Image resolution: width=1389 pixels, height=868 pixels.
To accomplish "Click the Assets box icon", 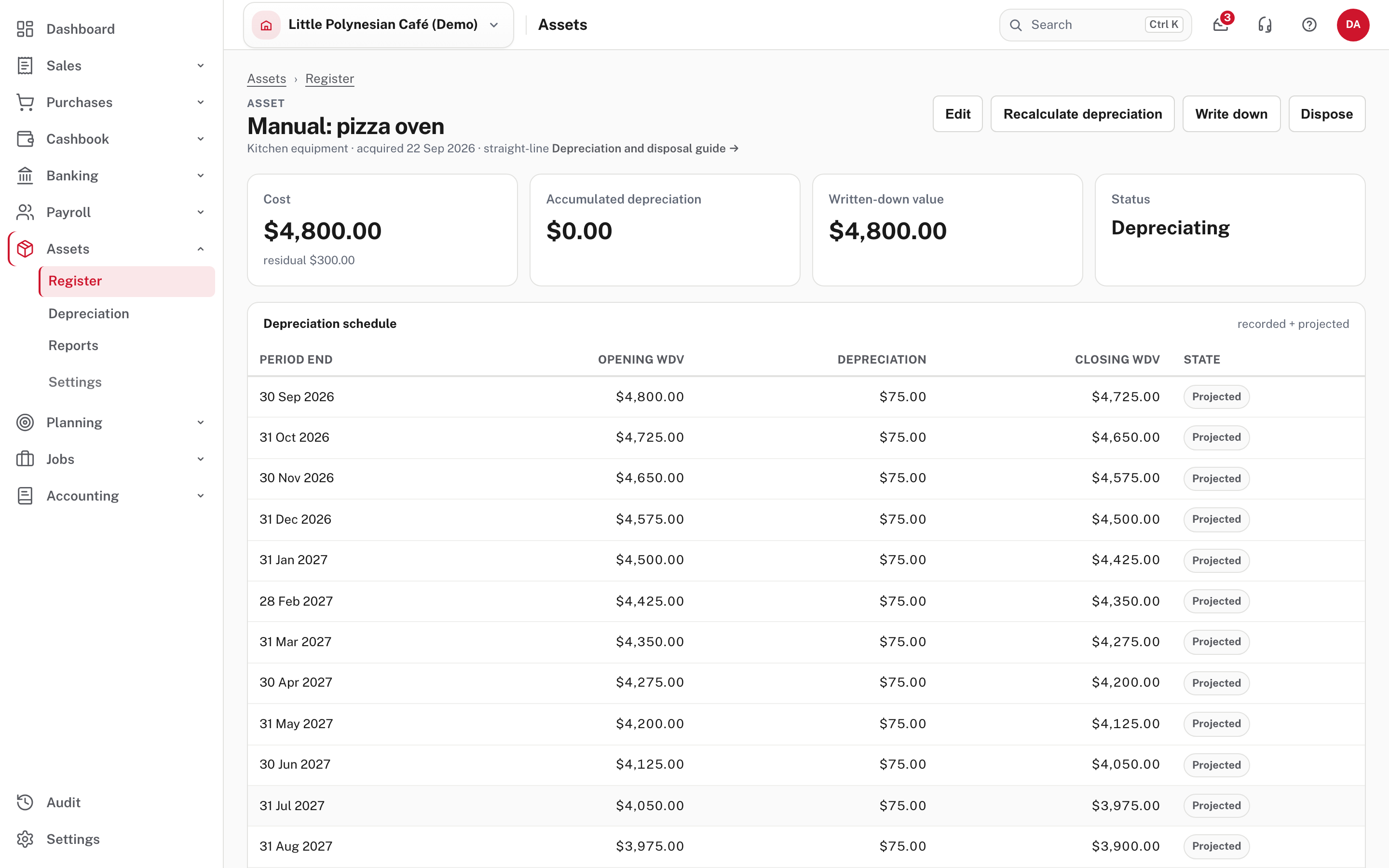I will 25,249.
